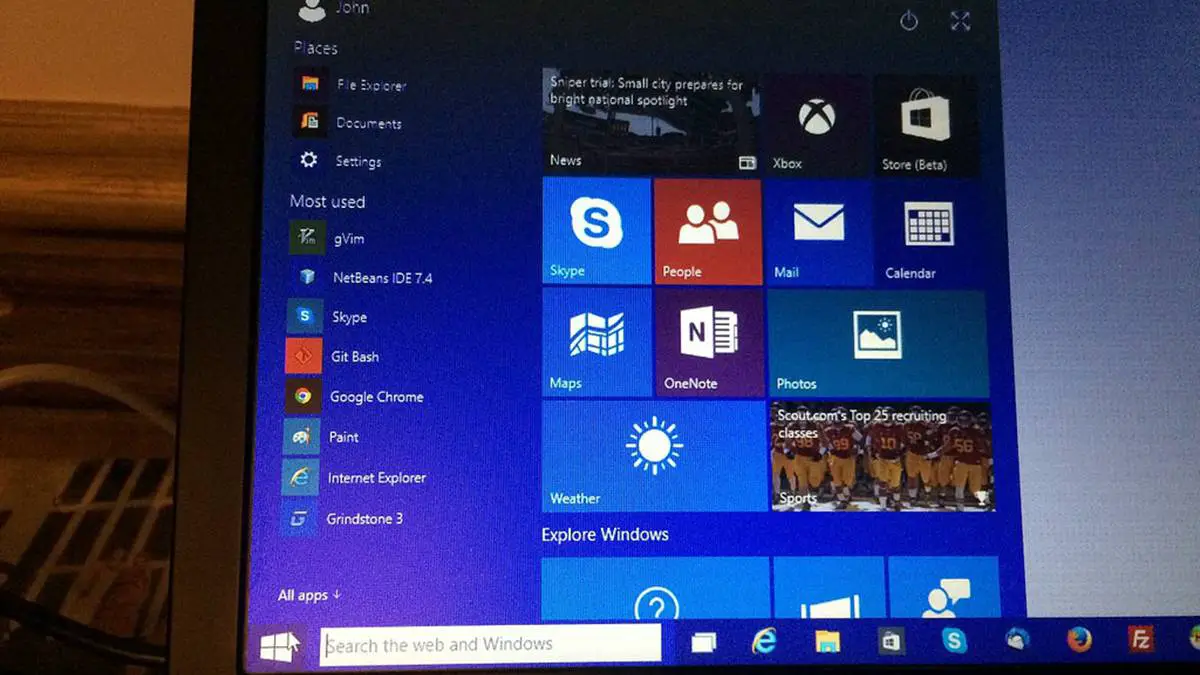Click the Google Chrome icon in Most used
Image resolution: width=1200 pixels, height=675 pixels.
pyautogui.click(x=301, y=396)
